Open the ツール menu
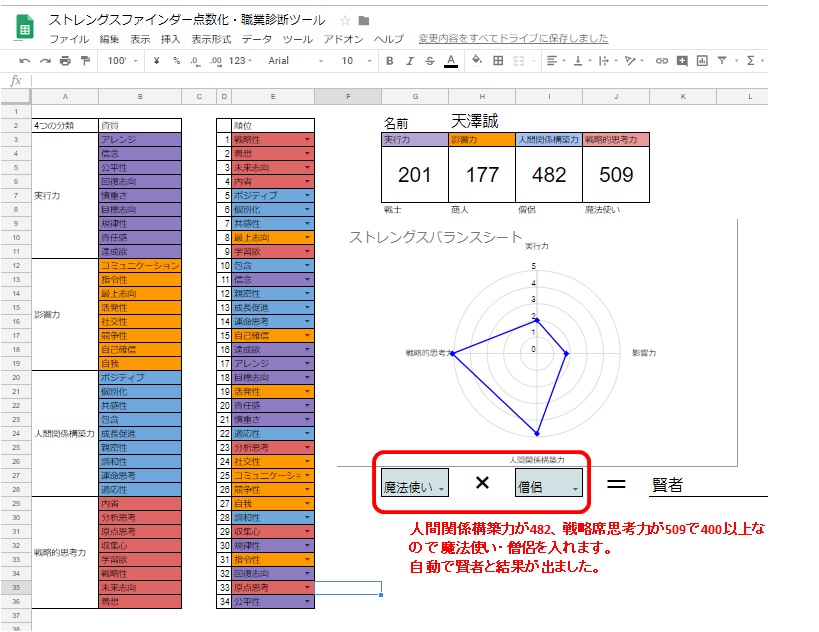The height and width of the screenshot is (632, 819). 297,39
